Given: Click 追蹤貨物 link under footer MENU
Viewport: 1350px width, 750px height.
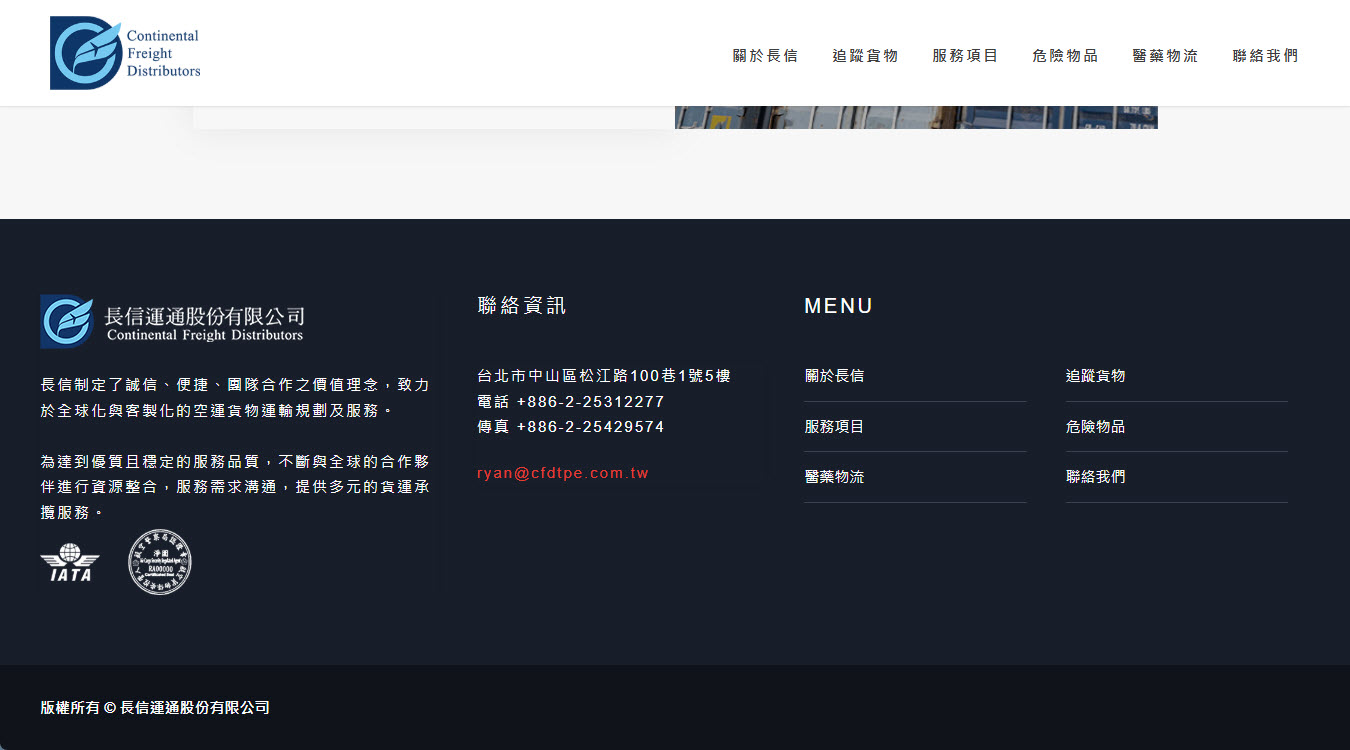Looking at the screenshot, I should pyautogui.click(x=1095, y=376).
